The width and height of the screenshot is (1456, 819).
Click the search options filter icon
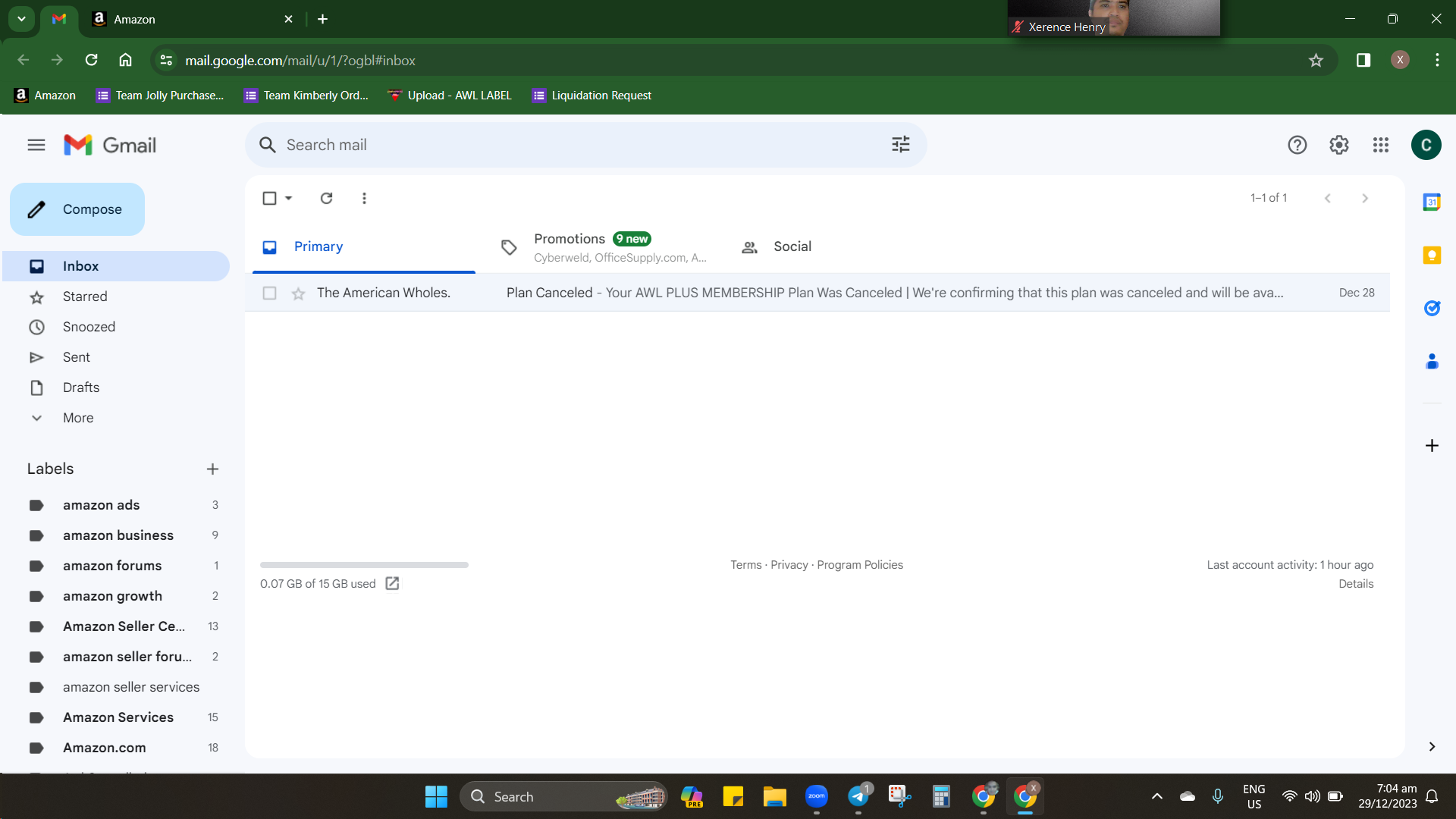[900, 145]
